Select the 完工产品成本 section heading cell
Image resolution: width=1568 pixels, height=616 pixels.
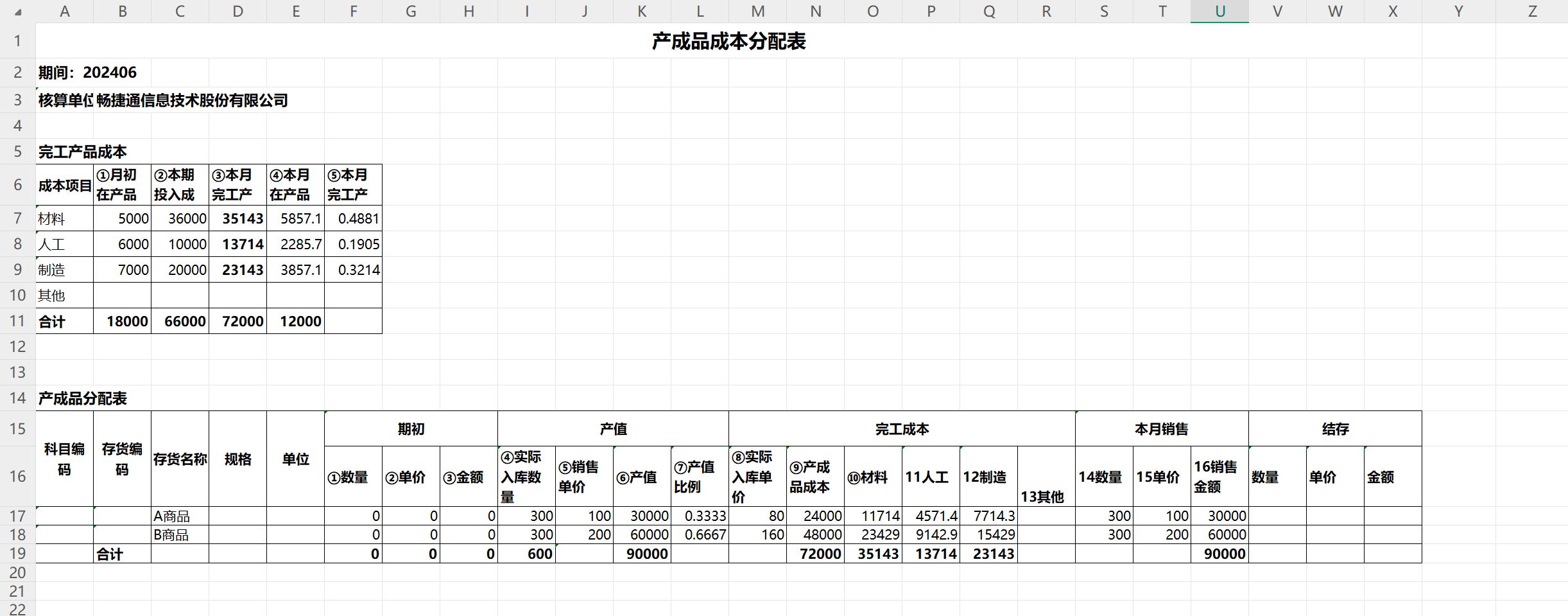coord(82,152)
